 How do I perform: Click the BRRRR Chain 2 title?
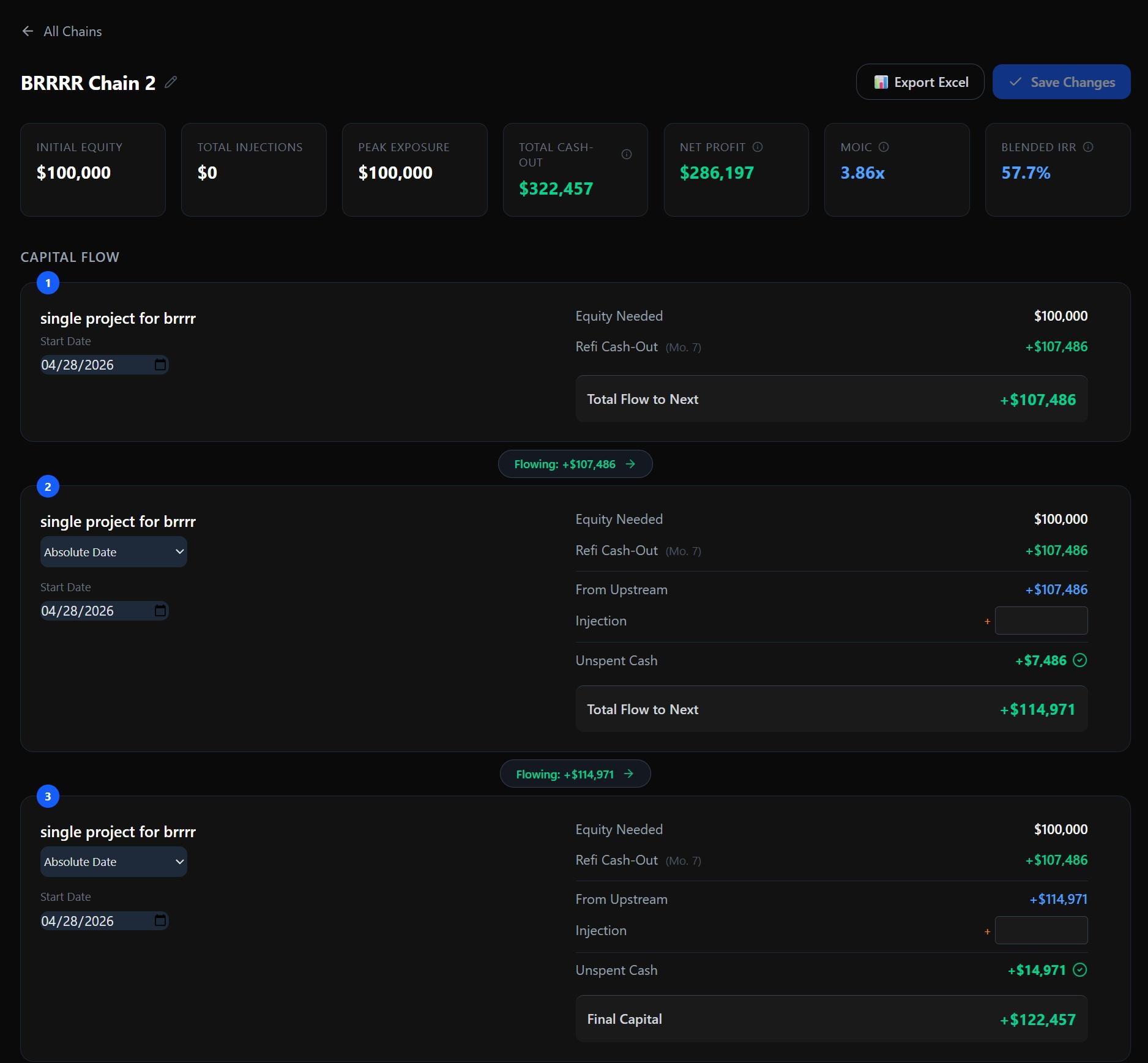point(88,83)
